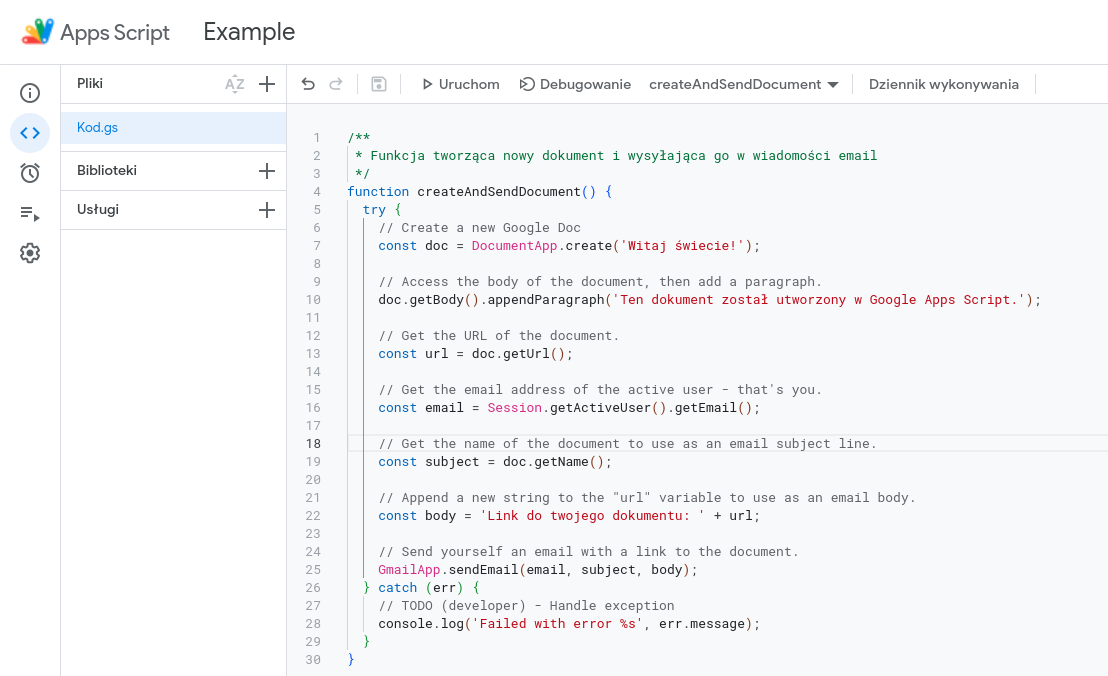Viewport: 1108px width, 676px height.
Task: Open Dziennik wykonywania log
Action: tap(943, 84)
